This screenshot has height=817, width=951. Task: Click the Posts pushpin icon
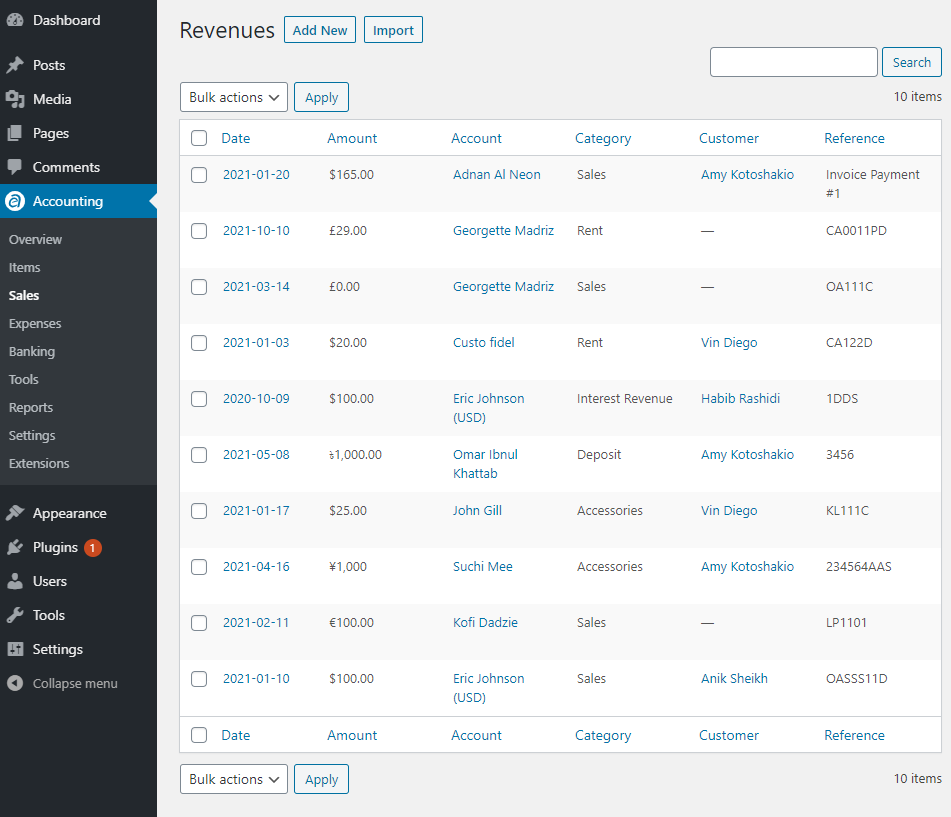pyautogui.click(x=15, y=65)
